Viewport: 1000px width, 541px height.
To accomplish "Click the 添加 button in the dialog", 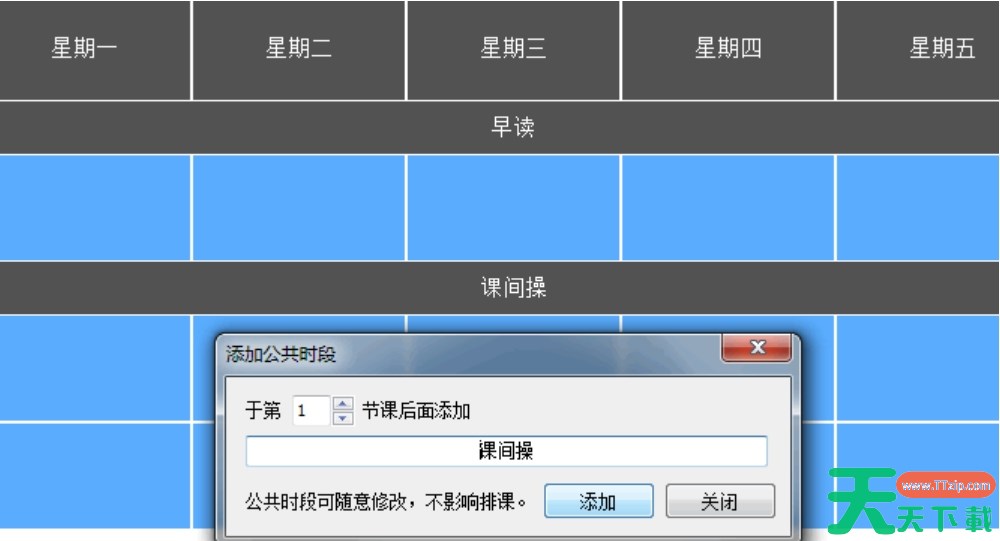I will [x=598, y=501].
